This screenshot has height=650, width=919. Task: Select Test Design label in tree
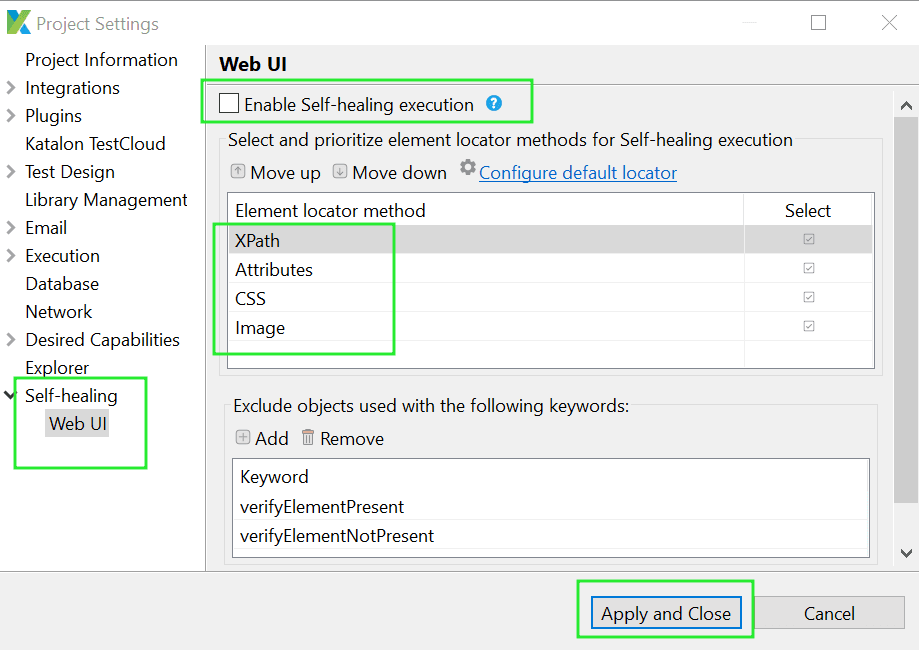pos(70,172)
